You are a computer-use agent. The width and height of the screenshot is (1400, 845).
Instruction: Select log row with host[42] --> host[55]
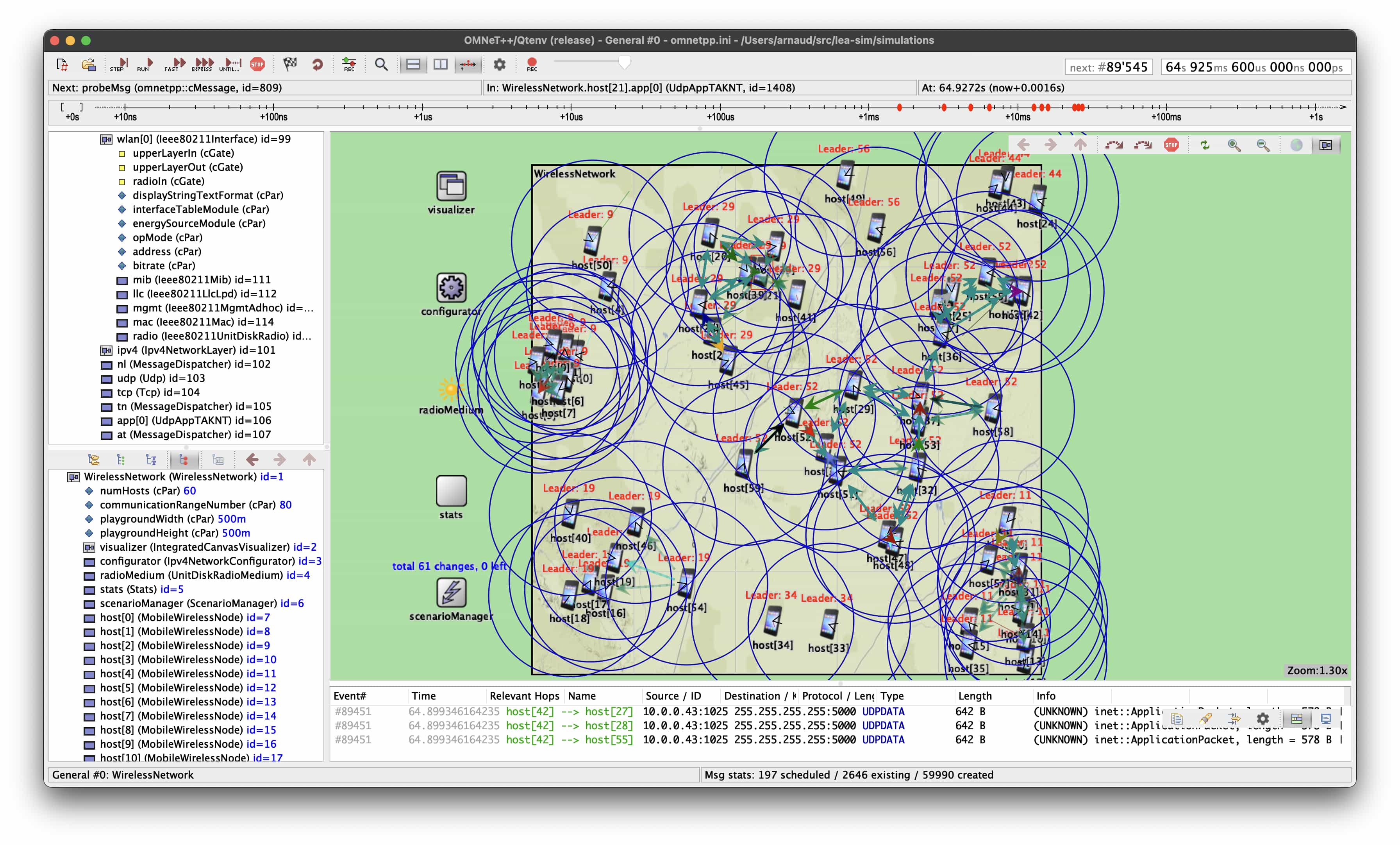(x=838, y=739)
